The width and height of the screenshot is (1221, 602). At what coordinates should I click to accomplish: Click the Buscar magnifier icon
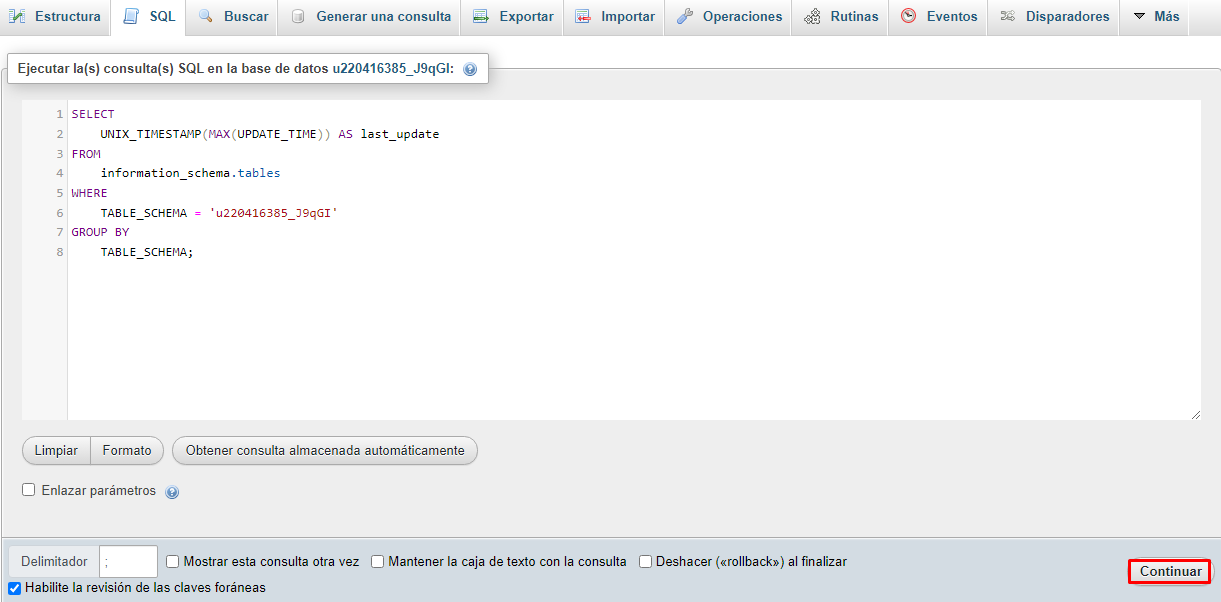coord(206,17)
